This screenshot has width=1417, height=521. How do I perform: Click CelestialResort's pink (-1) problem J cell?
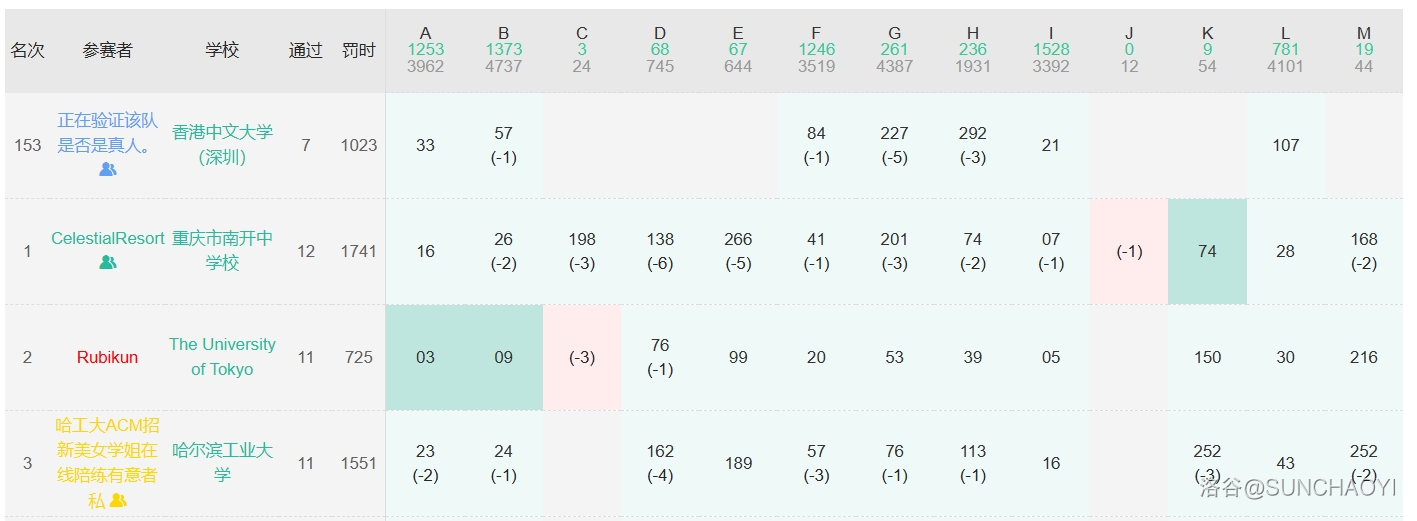coord(1129,251)
